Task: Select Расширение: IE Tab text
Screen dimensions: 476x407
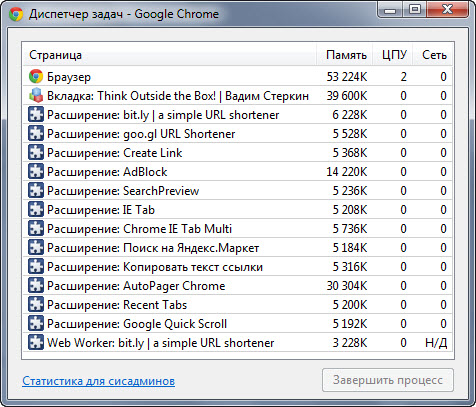Action: click(x=101, y=210)
